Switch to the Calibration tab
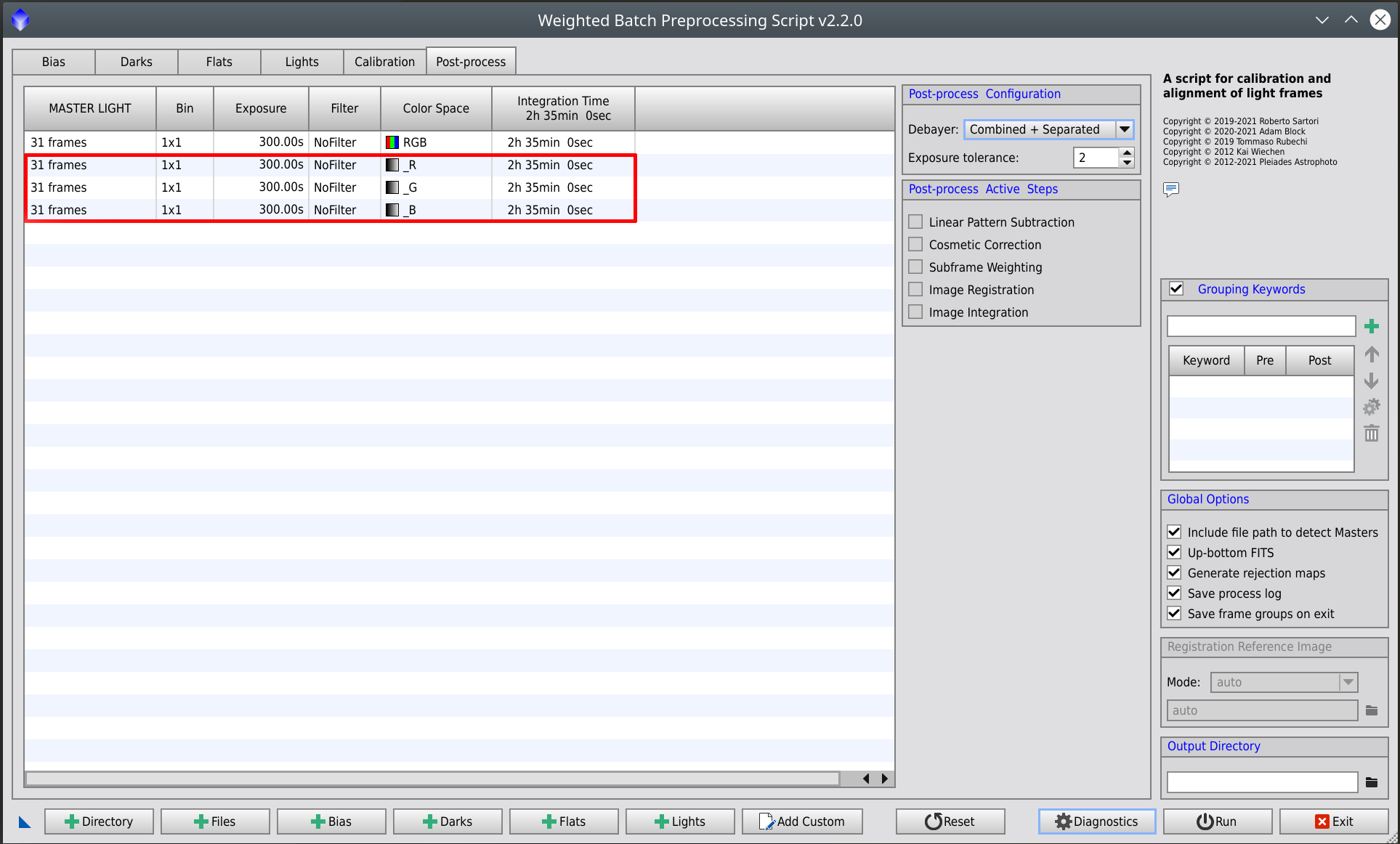1400x844 pixels. [x=385, y=62]
